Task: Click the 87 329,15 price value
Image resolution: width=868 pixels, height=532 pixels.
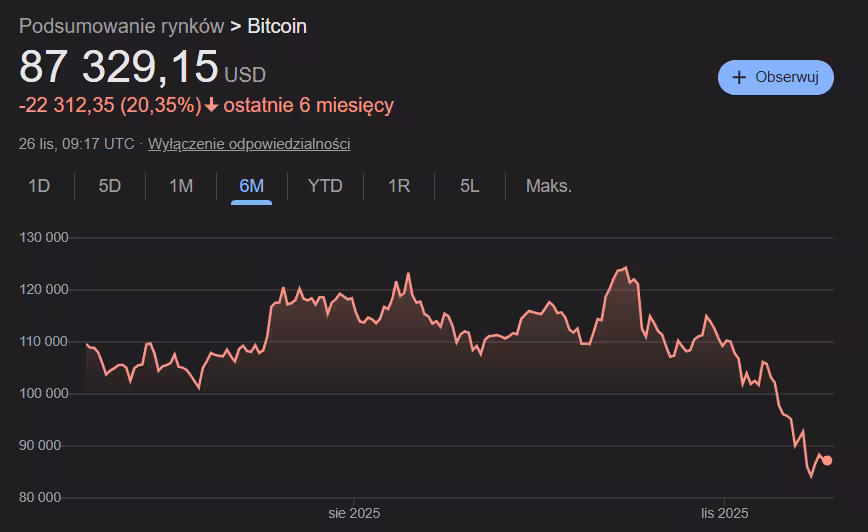Action: pos(119,67)
